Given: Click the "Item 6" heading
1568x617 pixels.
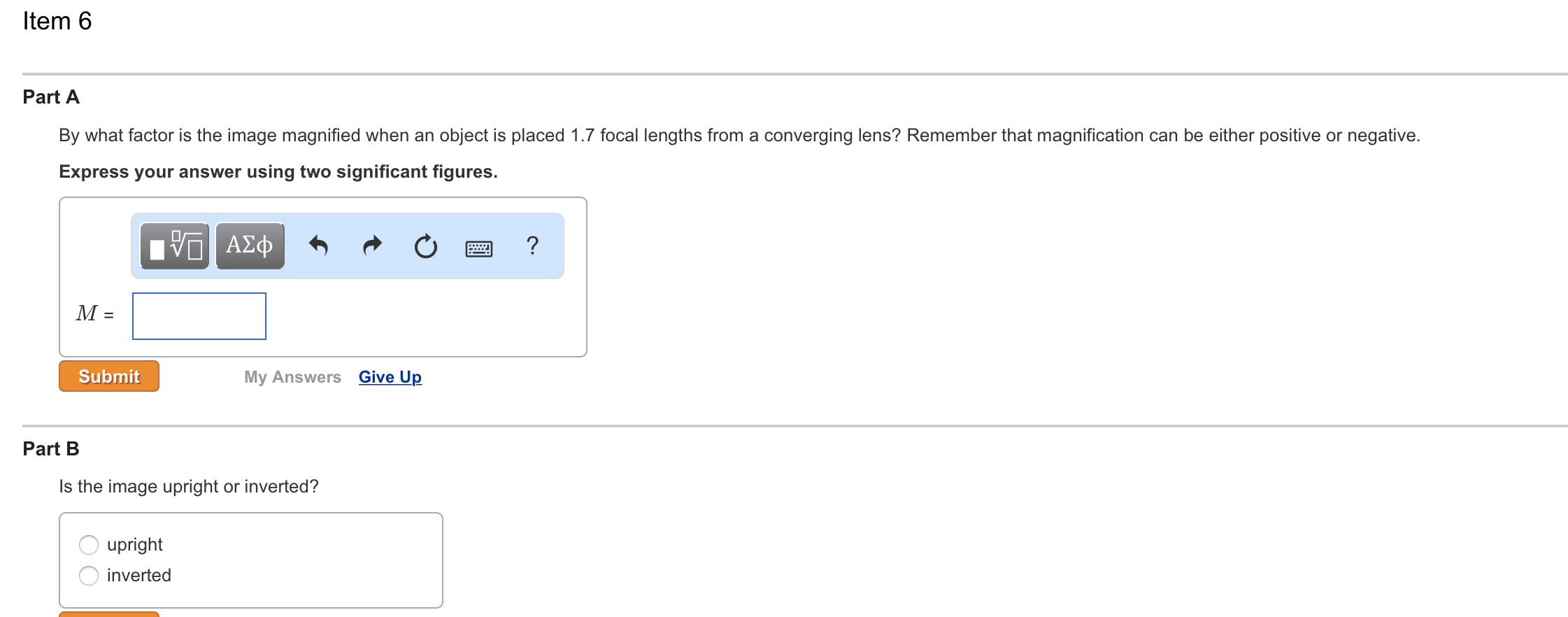Looking at the screenshot, I should click(57, 21).
